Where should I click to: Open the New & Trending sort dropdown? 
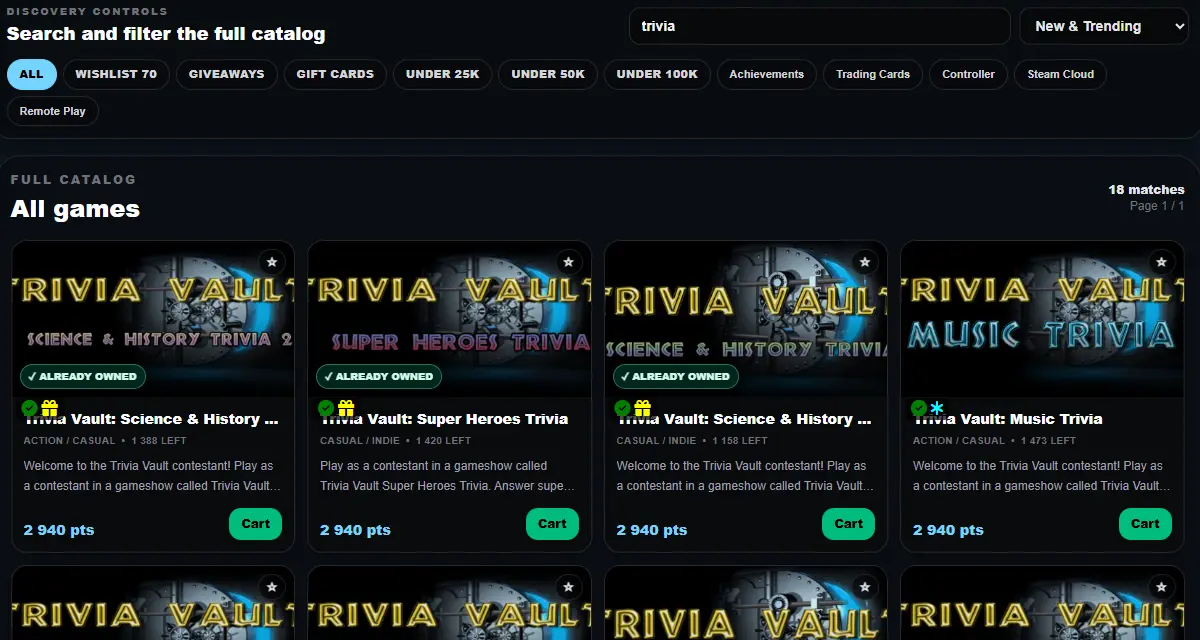pyautogui.click(x=1104, y=27)
